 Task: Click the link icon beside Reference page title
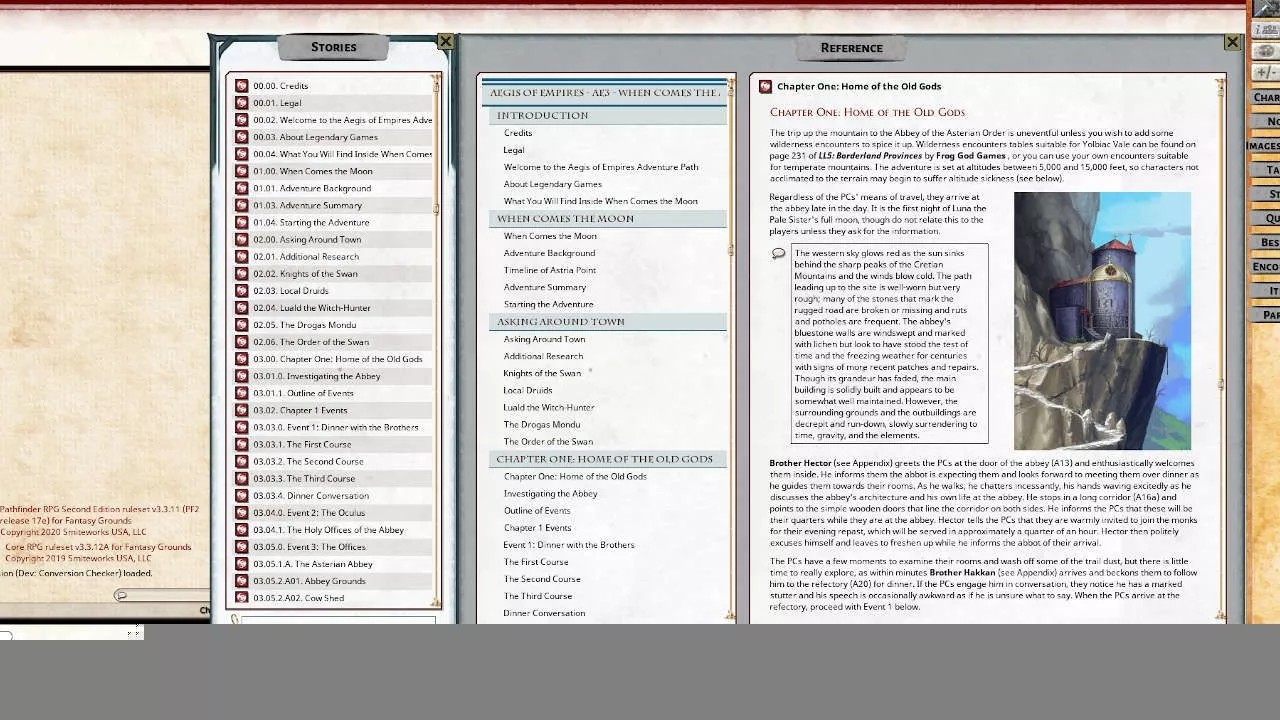click(x=765, y=87)
